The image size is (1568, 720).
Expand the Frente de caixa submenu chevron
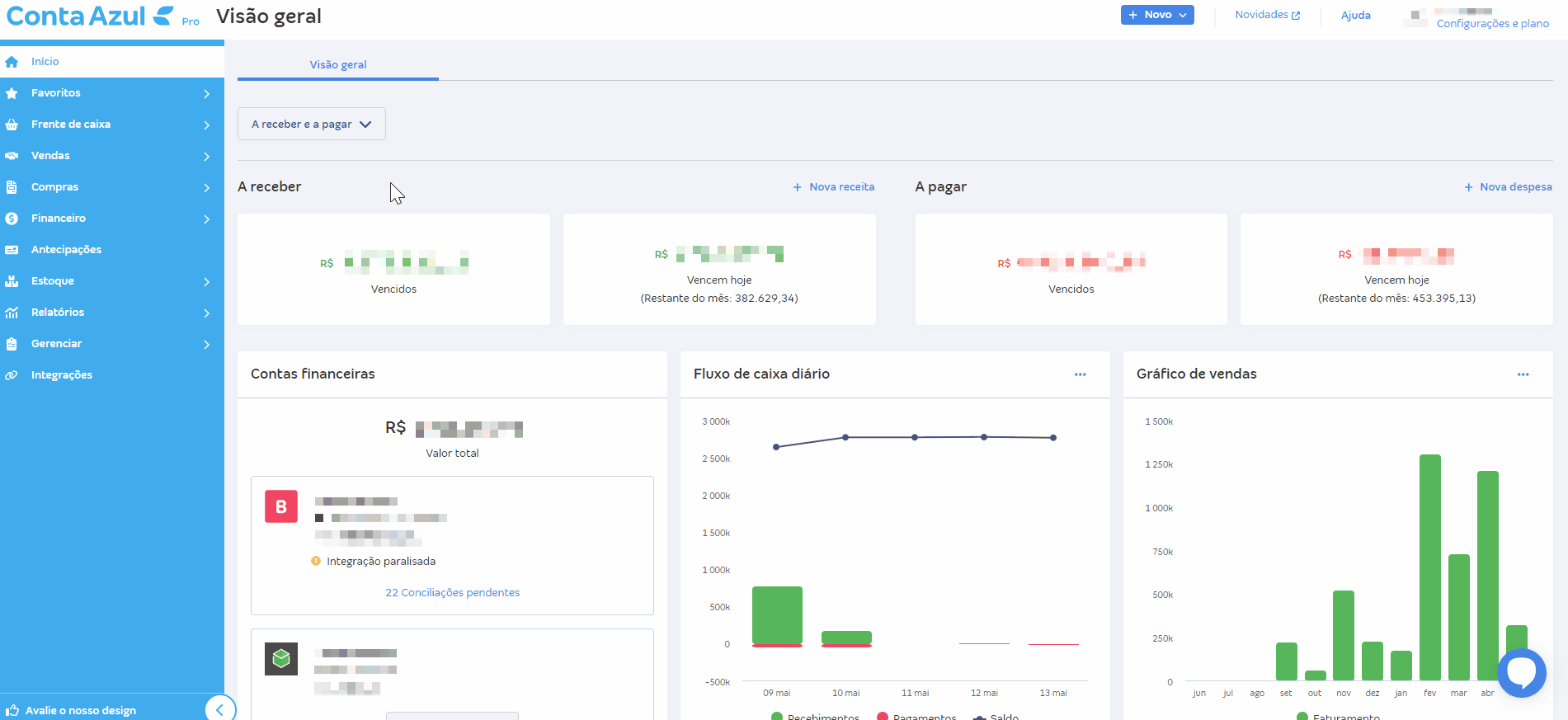pos(206,125)
